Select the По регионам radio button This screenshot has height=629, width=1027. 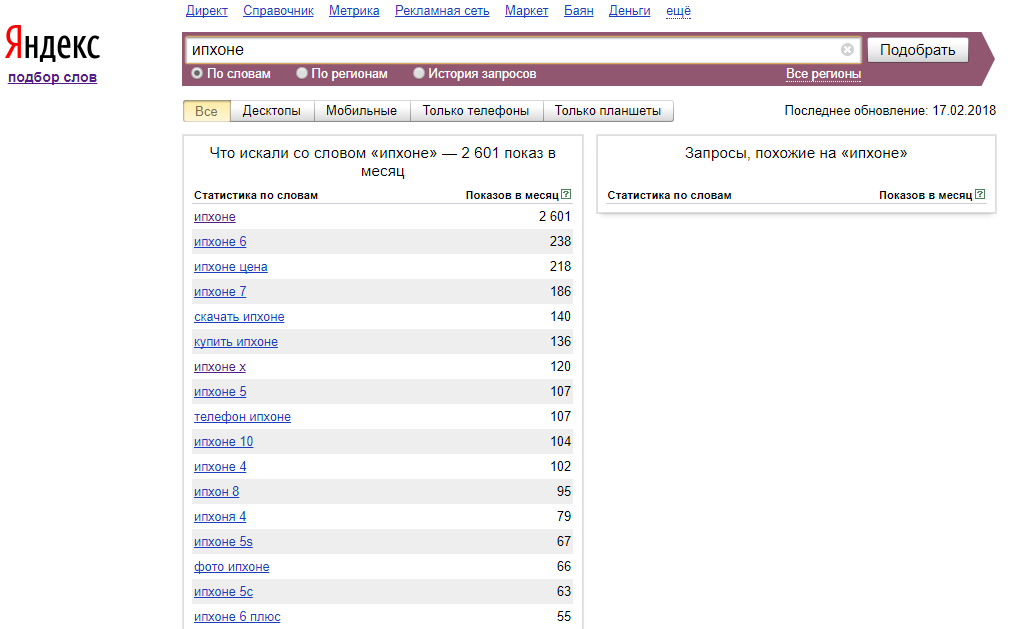(x=302, y=73)
